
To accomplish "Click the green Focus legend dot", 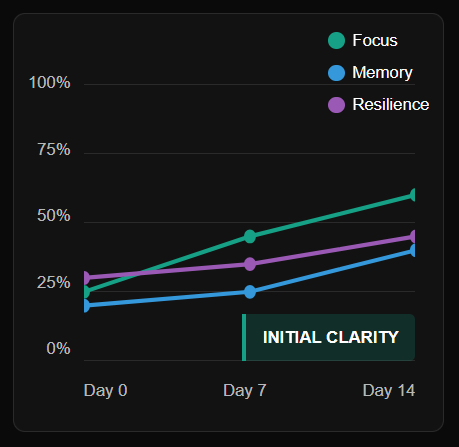I will pyautogui.click(x=336, y=41).
